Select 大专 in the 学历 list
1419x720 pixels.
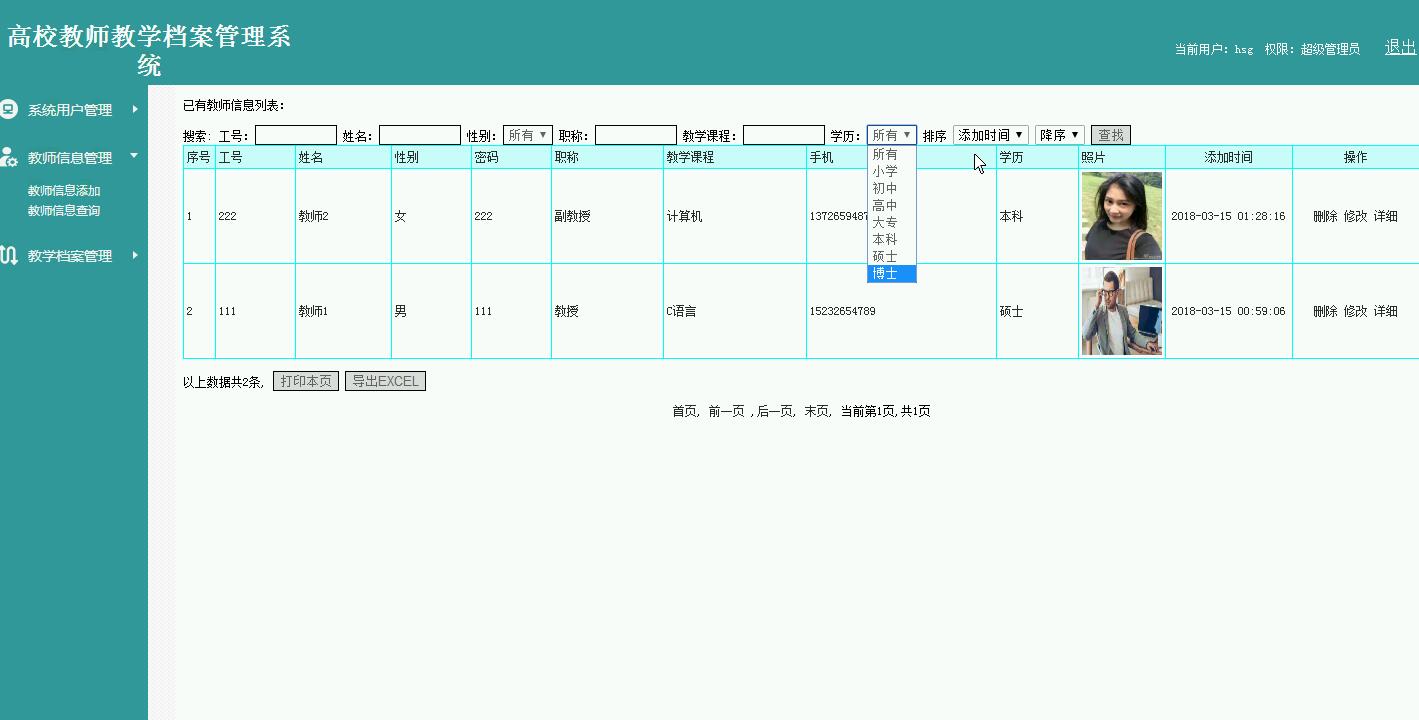click(x=892, y=222)
